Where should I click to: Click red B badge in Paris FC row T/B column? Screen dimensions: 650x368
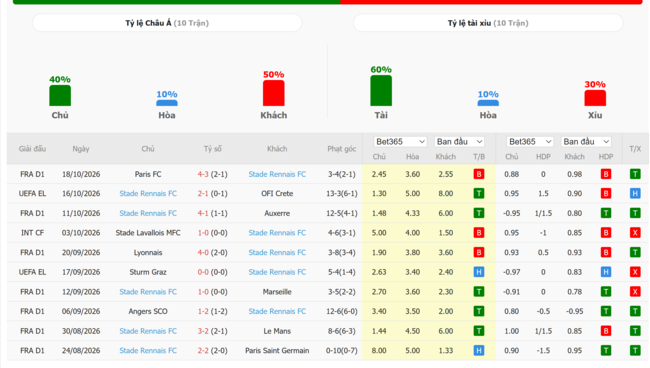coord(479,174)
